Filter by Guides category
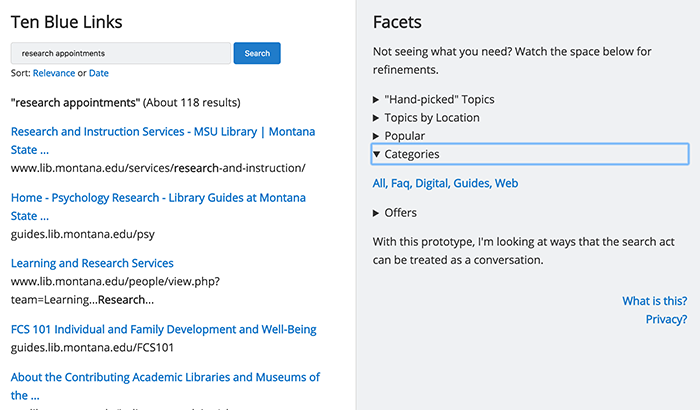The height and width of the screenshot is (410, 700). [472, 184]
